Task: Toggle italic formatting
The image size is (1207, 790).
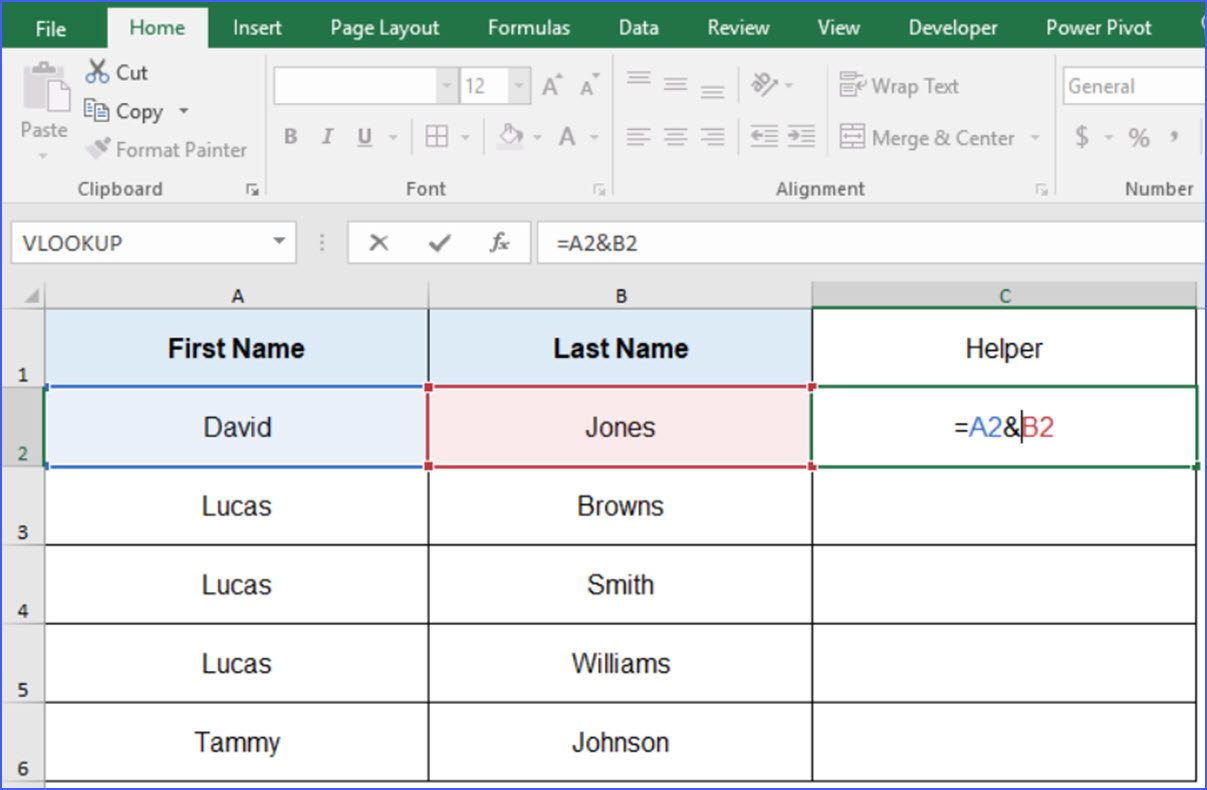Action: pyautogui.click(x=326, y=137)
